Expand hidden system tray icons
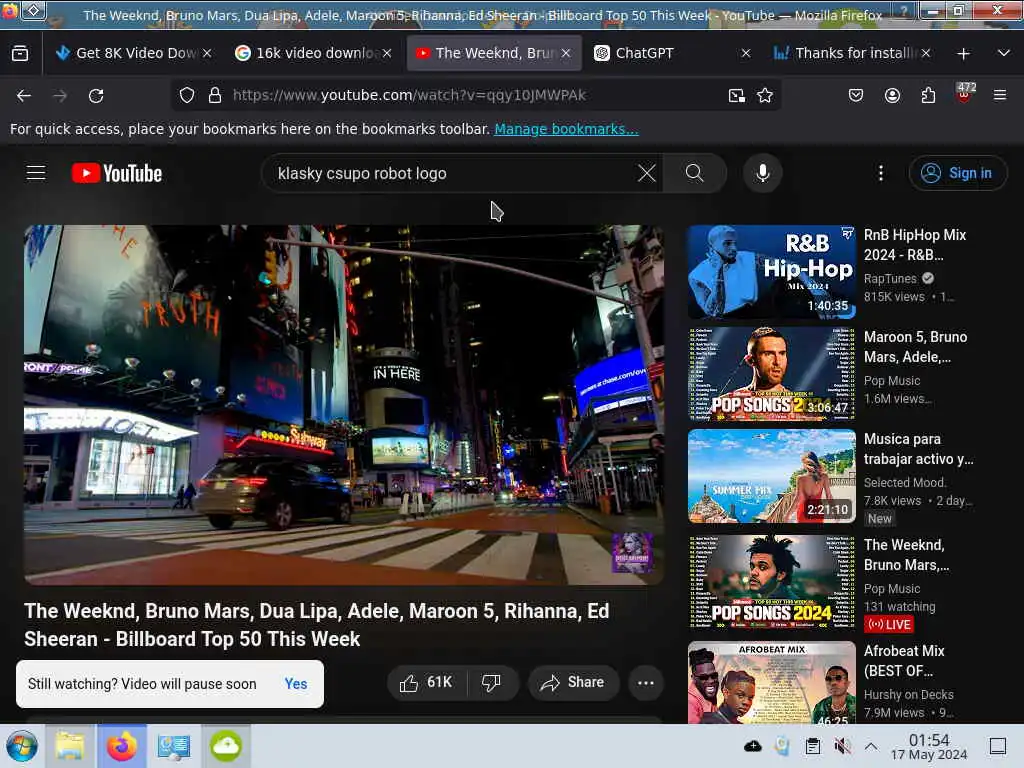Screen dimensions: 1024x768 pos(871,746)
